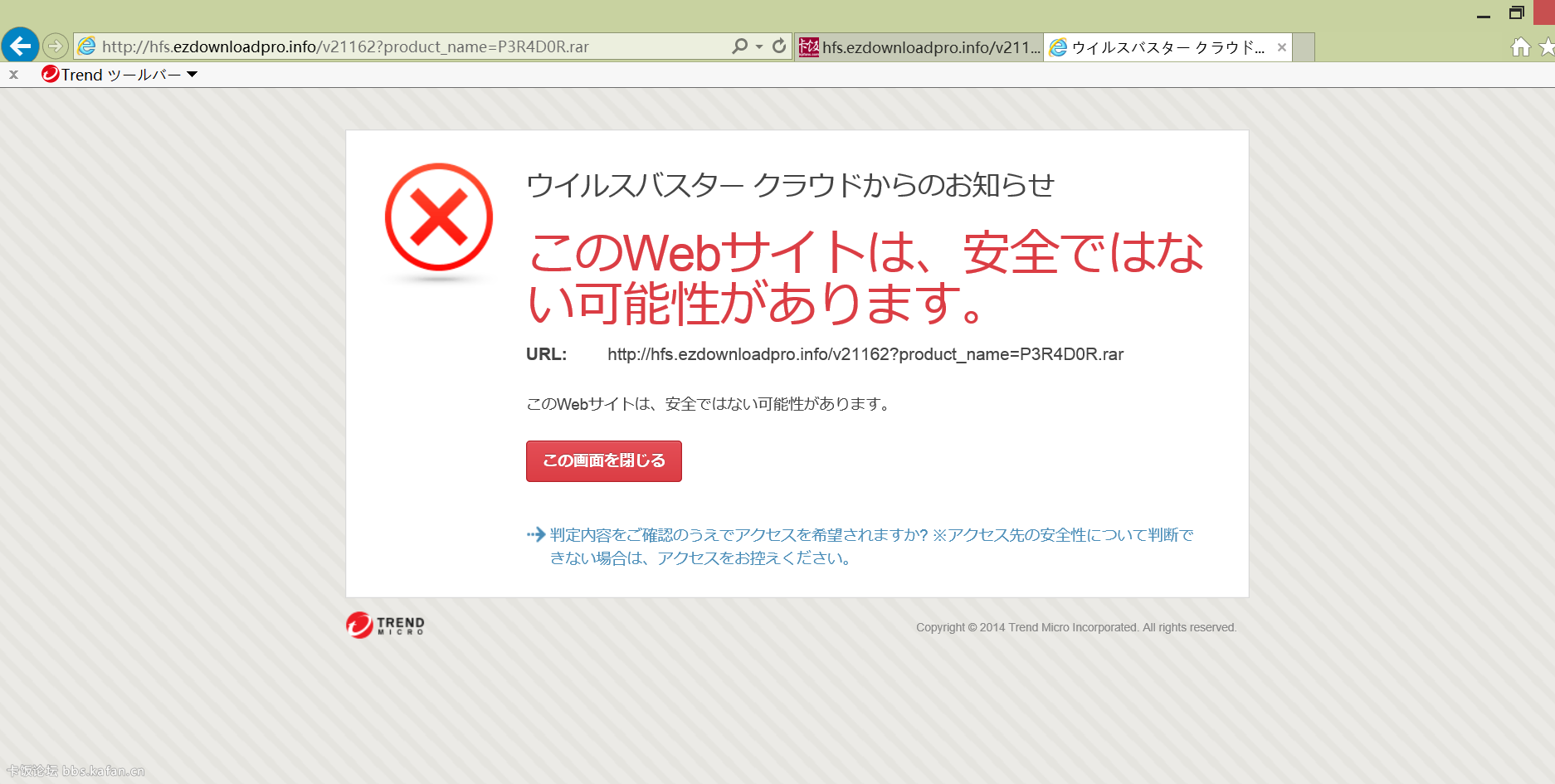Click the Internet Explorer page icon in address bar
Viewport: 1555px width, 784px height.
pyautogui.click(x=87, y=47)
